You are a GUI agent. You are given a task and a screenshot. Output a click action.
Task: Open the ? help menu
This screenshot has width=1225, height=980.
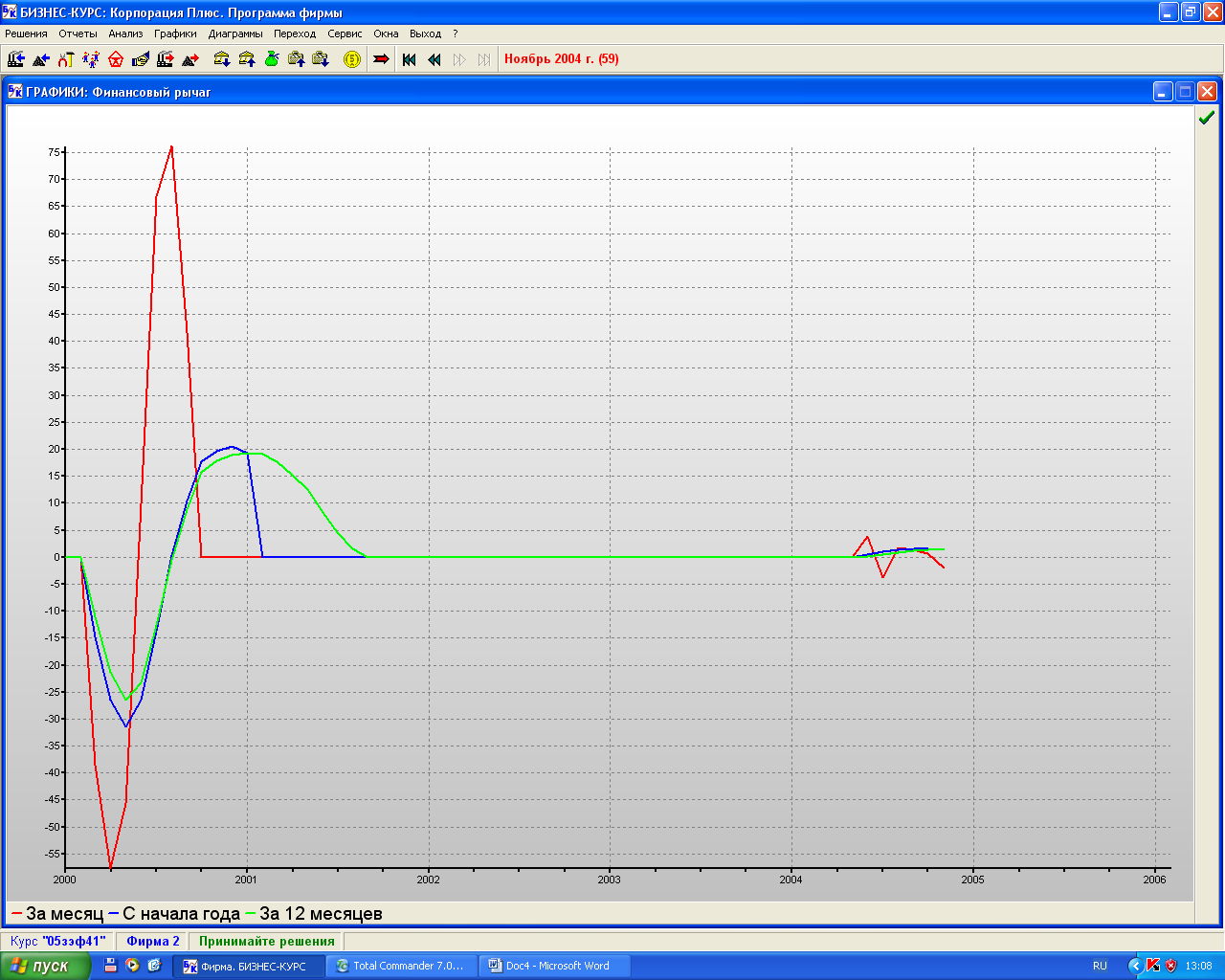[456, 33]
